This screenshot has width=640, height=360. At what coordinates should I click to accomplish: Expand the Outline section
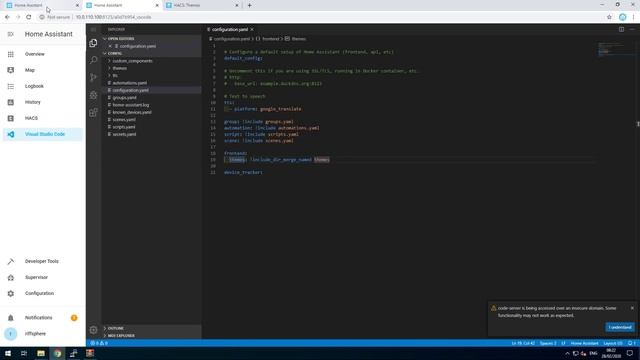[x=151, y=328]
